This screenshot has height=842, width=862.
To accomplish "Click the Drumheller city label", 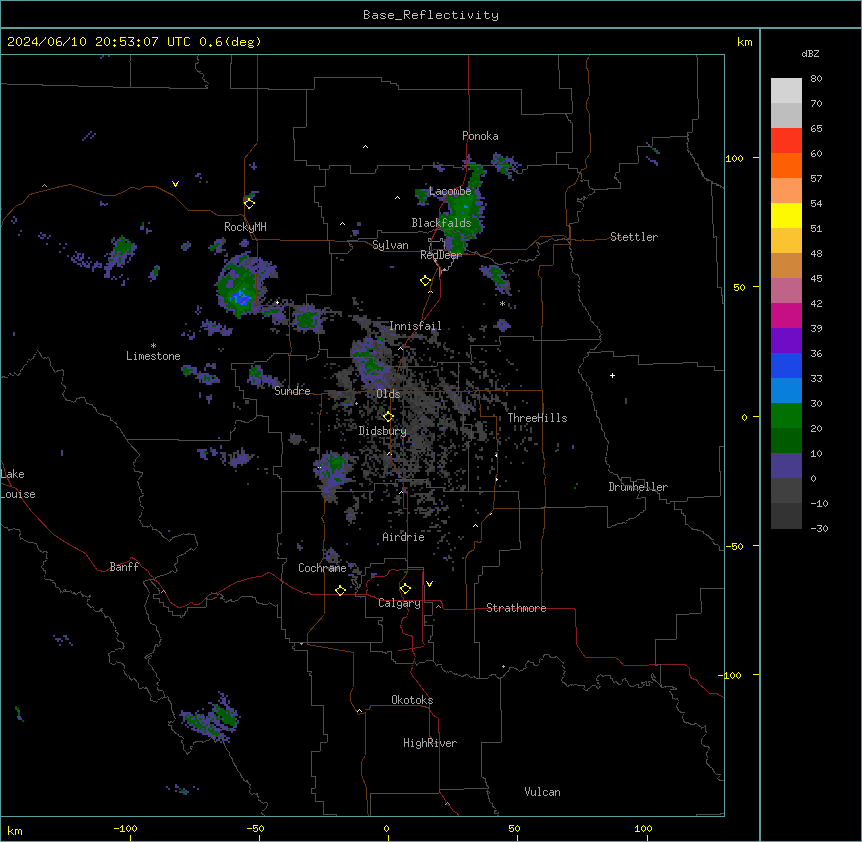I will click(x=638, y=487).
